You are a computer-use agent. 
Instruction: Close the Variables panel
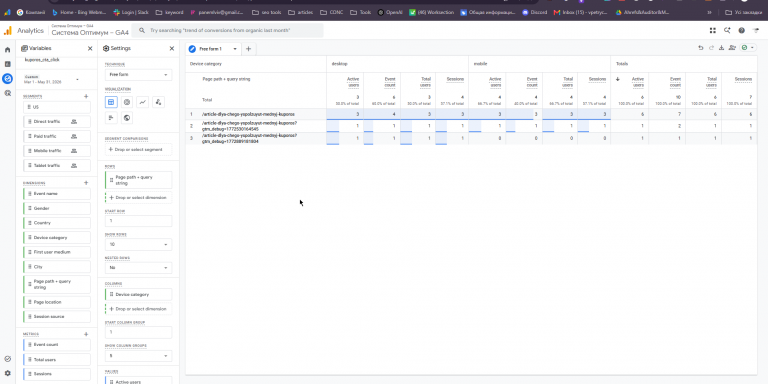click(90, 48)
